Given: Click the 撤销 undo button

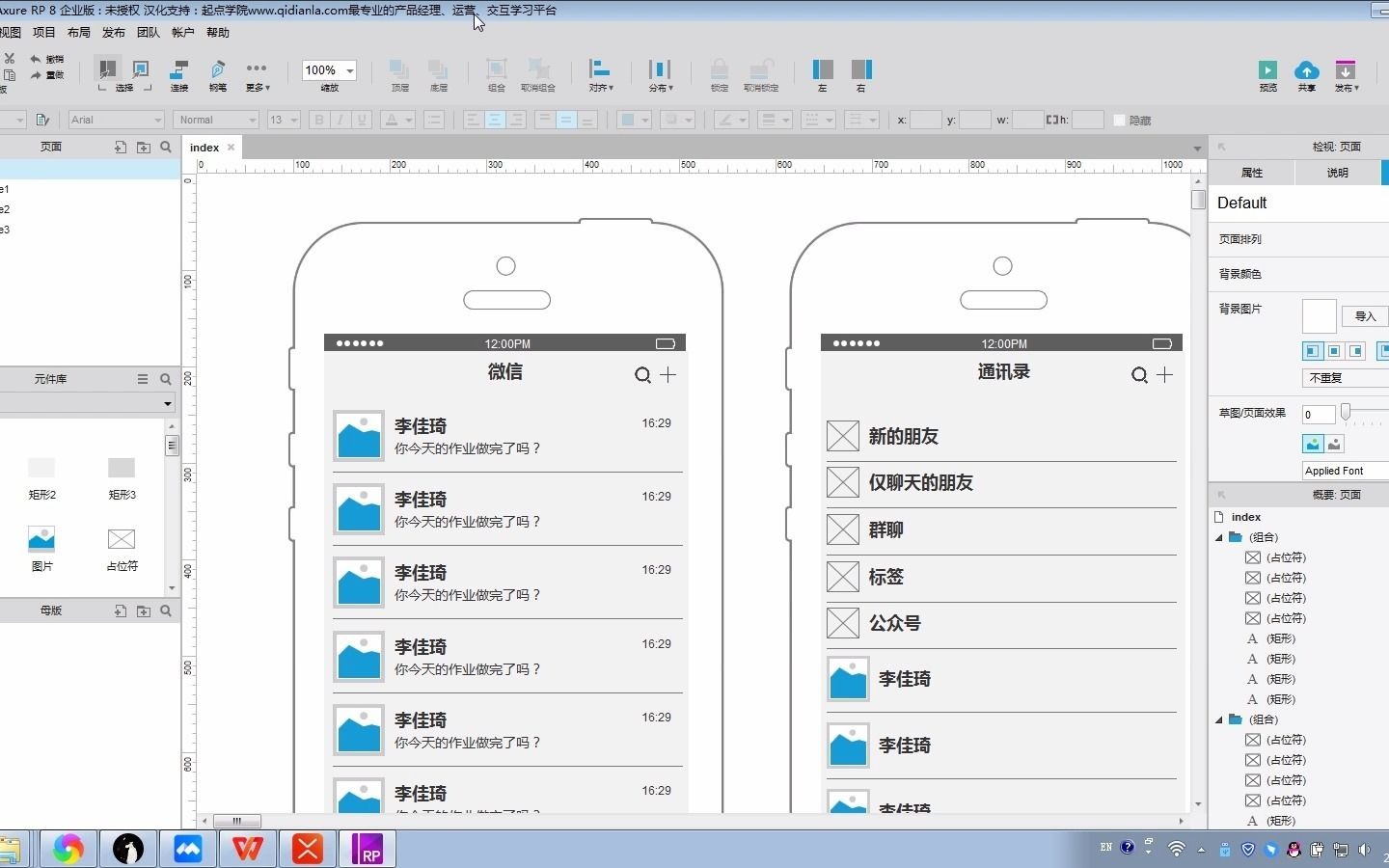Looking at the screenshot, I should tap(46, 59).
